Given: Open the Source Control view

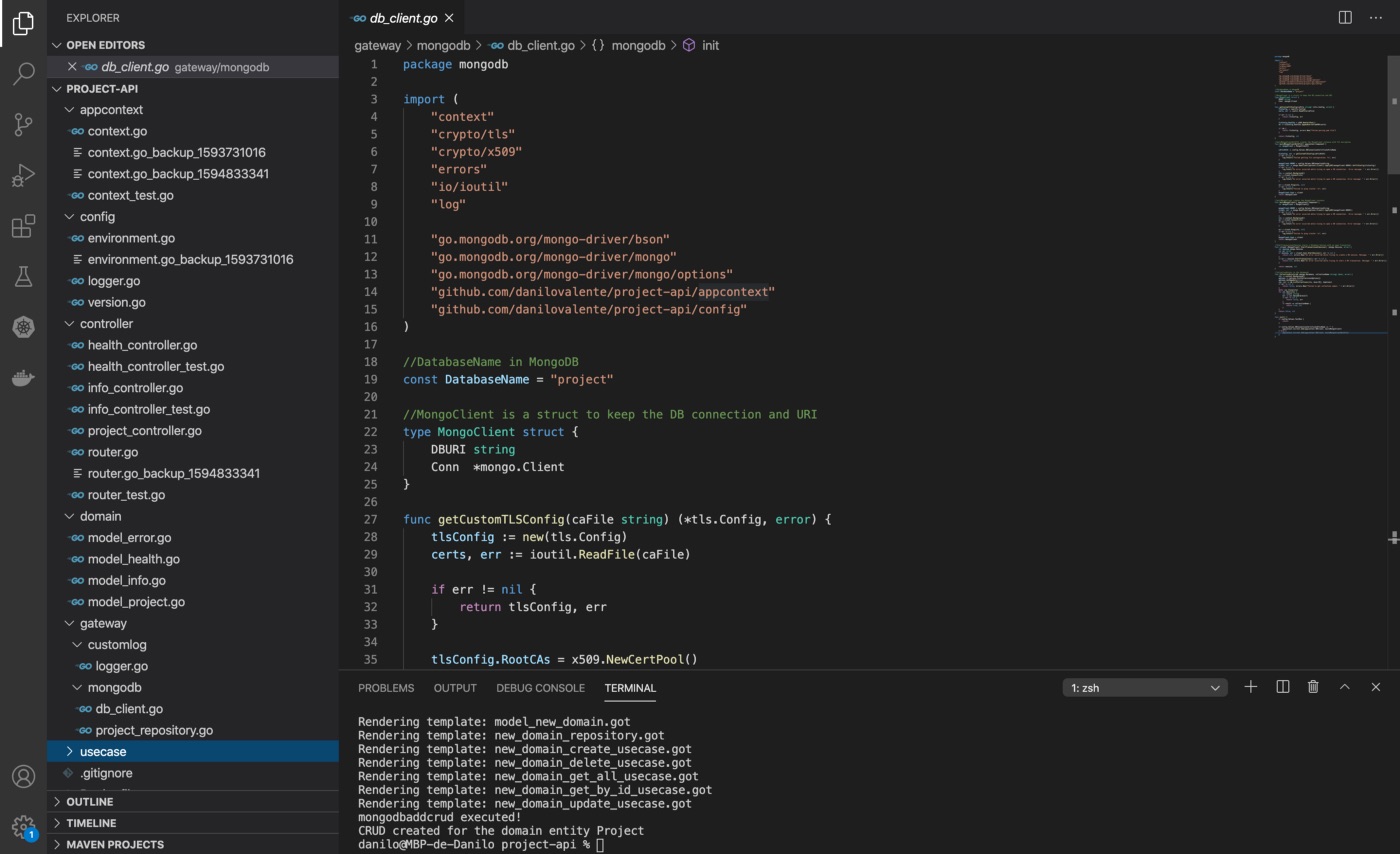Looking at the screenshot, I should coord(23,125).
